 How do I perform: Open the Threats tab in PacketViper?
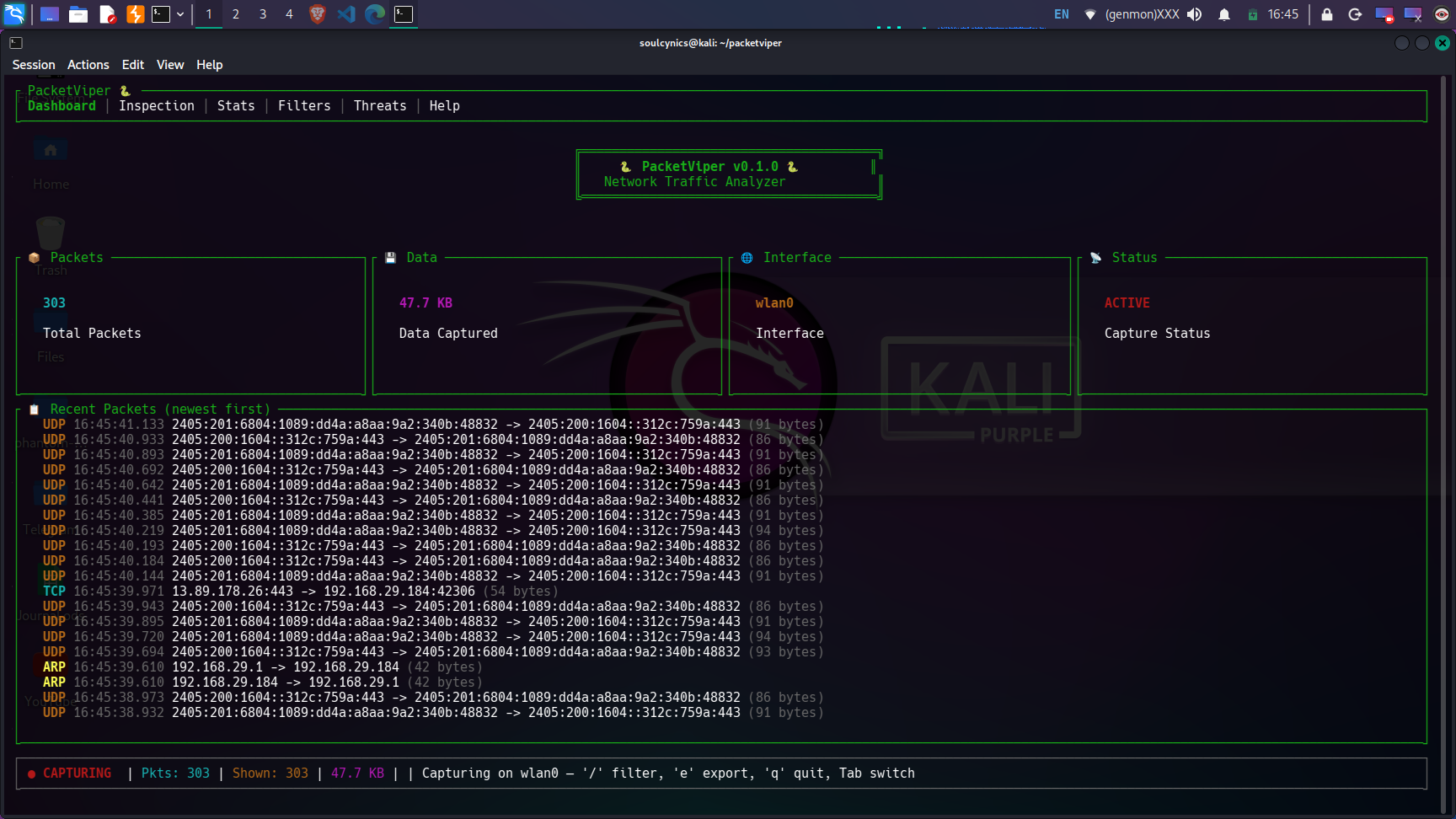click(x=380, y=106)
